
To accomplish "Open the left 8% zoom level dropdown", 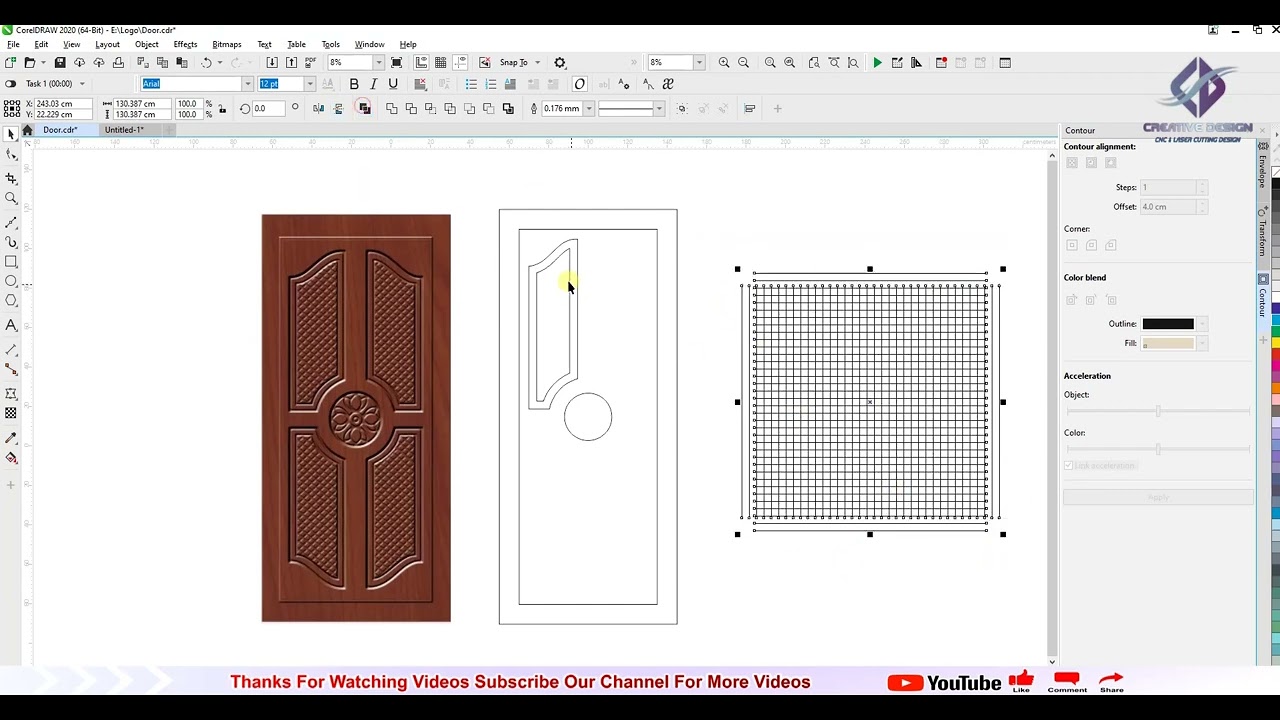I will 378,63.
